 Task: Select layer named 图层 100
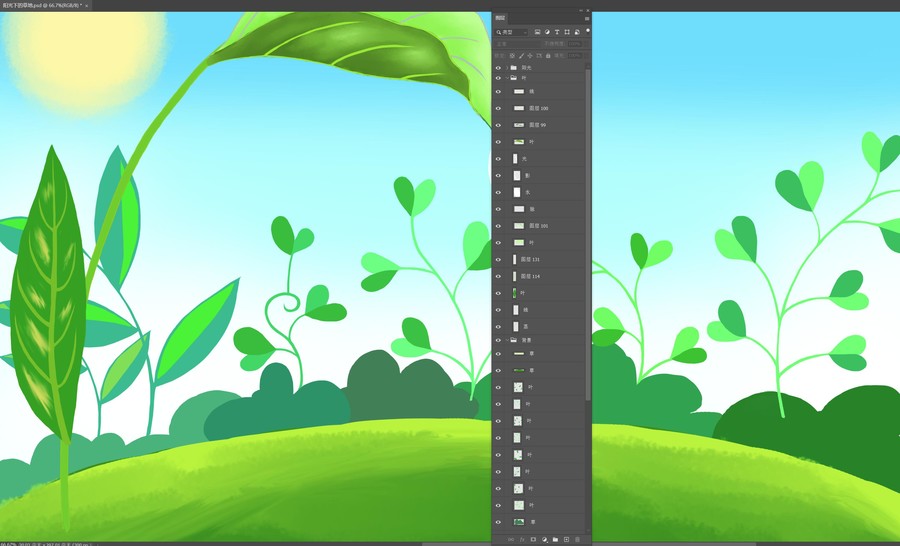(x=538, y=108)
